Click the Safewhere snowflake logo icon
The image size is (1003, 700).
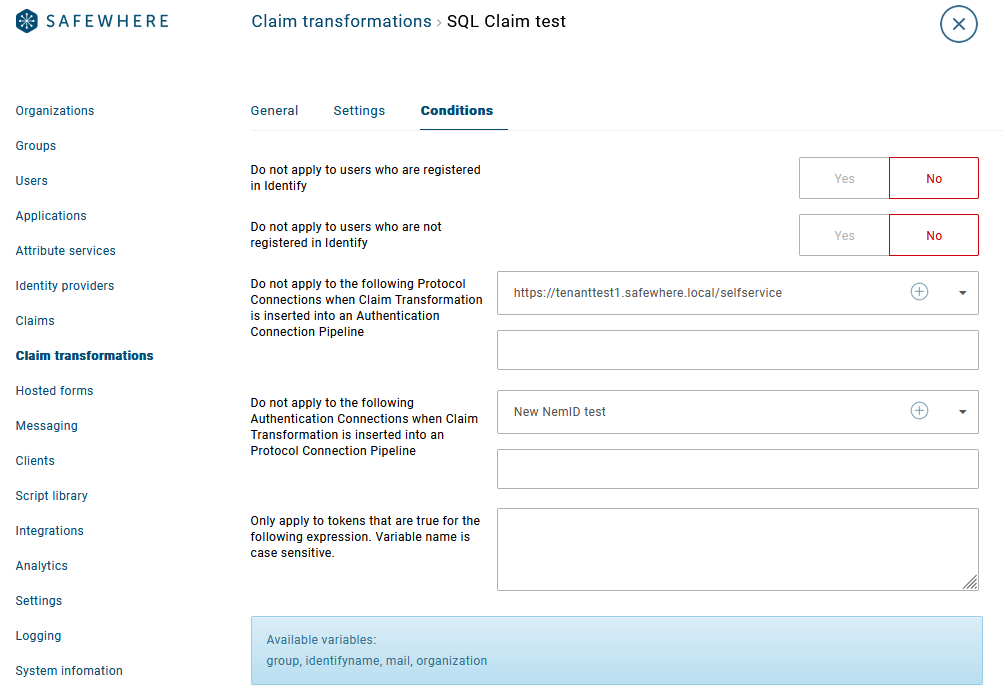pos(27,21)
